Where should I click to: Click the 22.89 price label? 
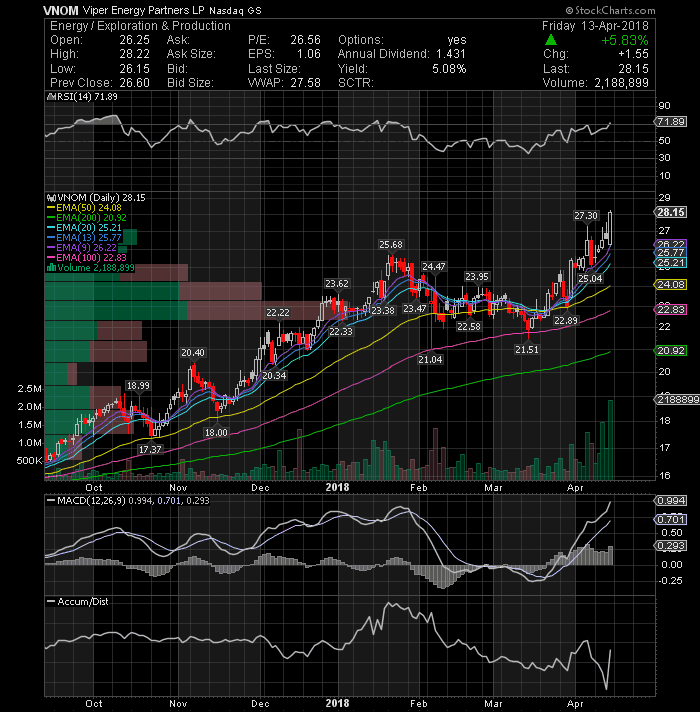(x=566, y=321)
